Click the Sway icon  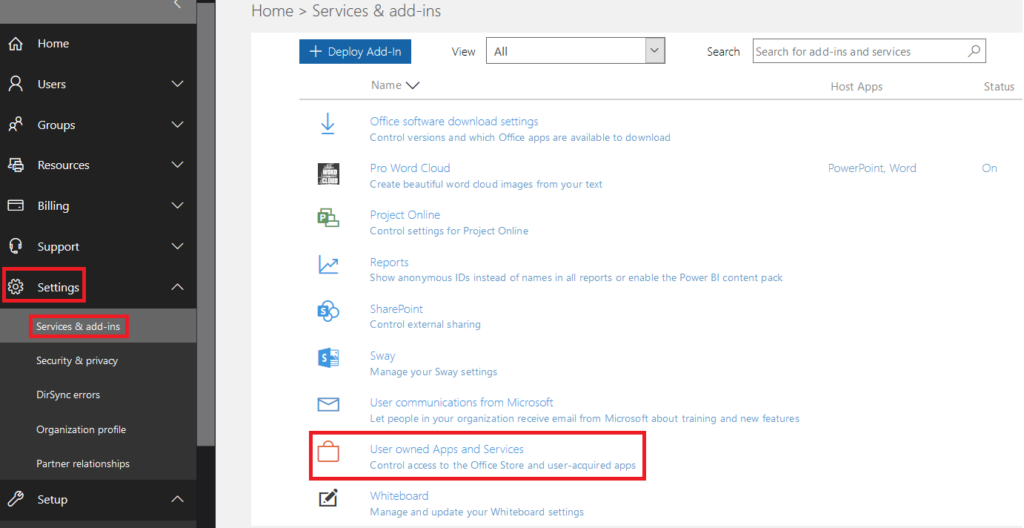pos(328,358)
